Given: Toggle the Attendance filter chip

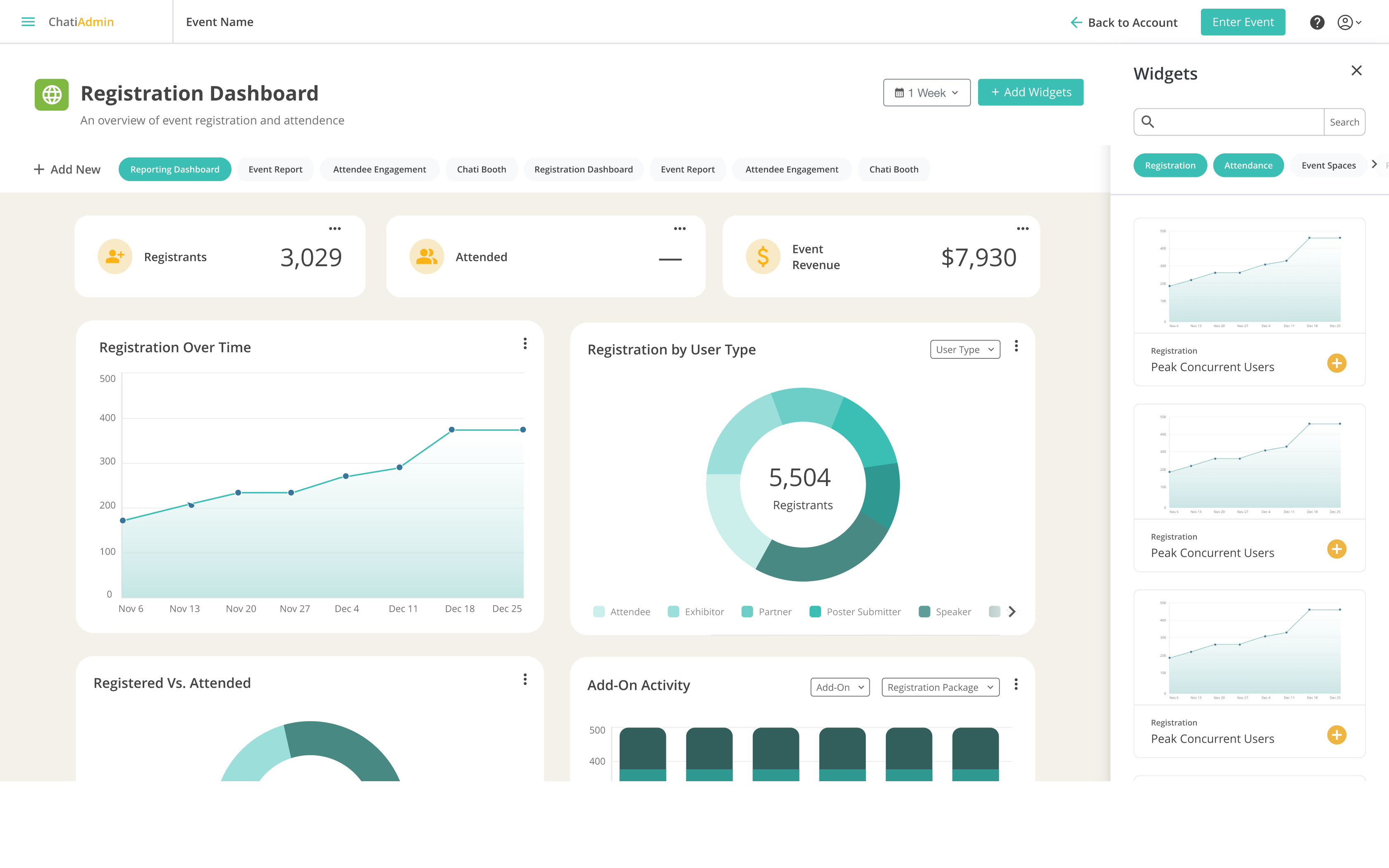Looking at the screenshot, I should (x=1248, y=165).
